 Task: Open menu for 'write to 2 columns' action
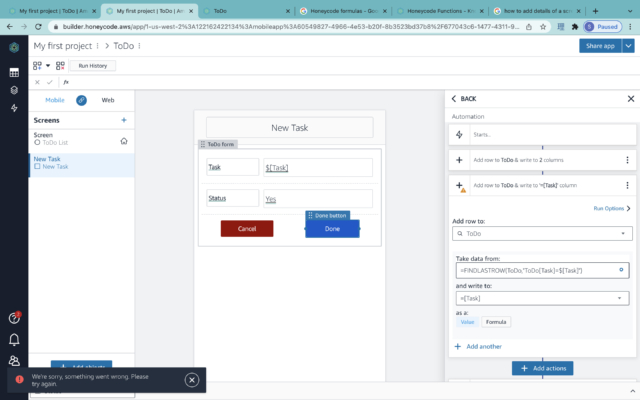tap(627, 160)
